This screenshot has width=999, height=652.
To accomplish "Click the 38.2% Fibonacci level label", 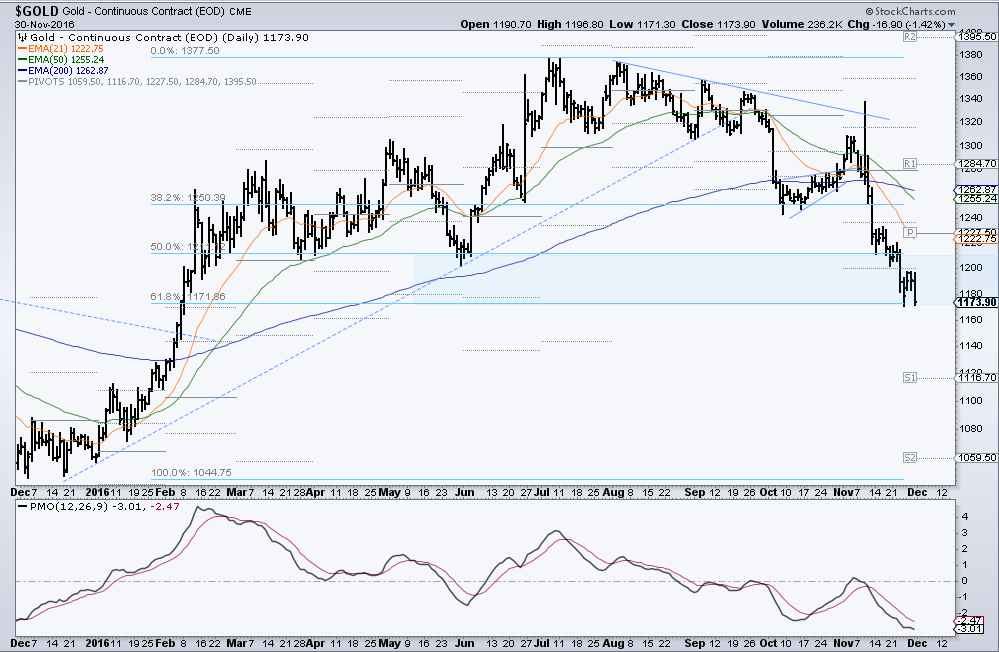I will pyautogui.click(x=188, y=198).
